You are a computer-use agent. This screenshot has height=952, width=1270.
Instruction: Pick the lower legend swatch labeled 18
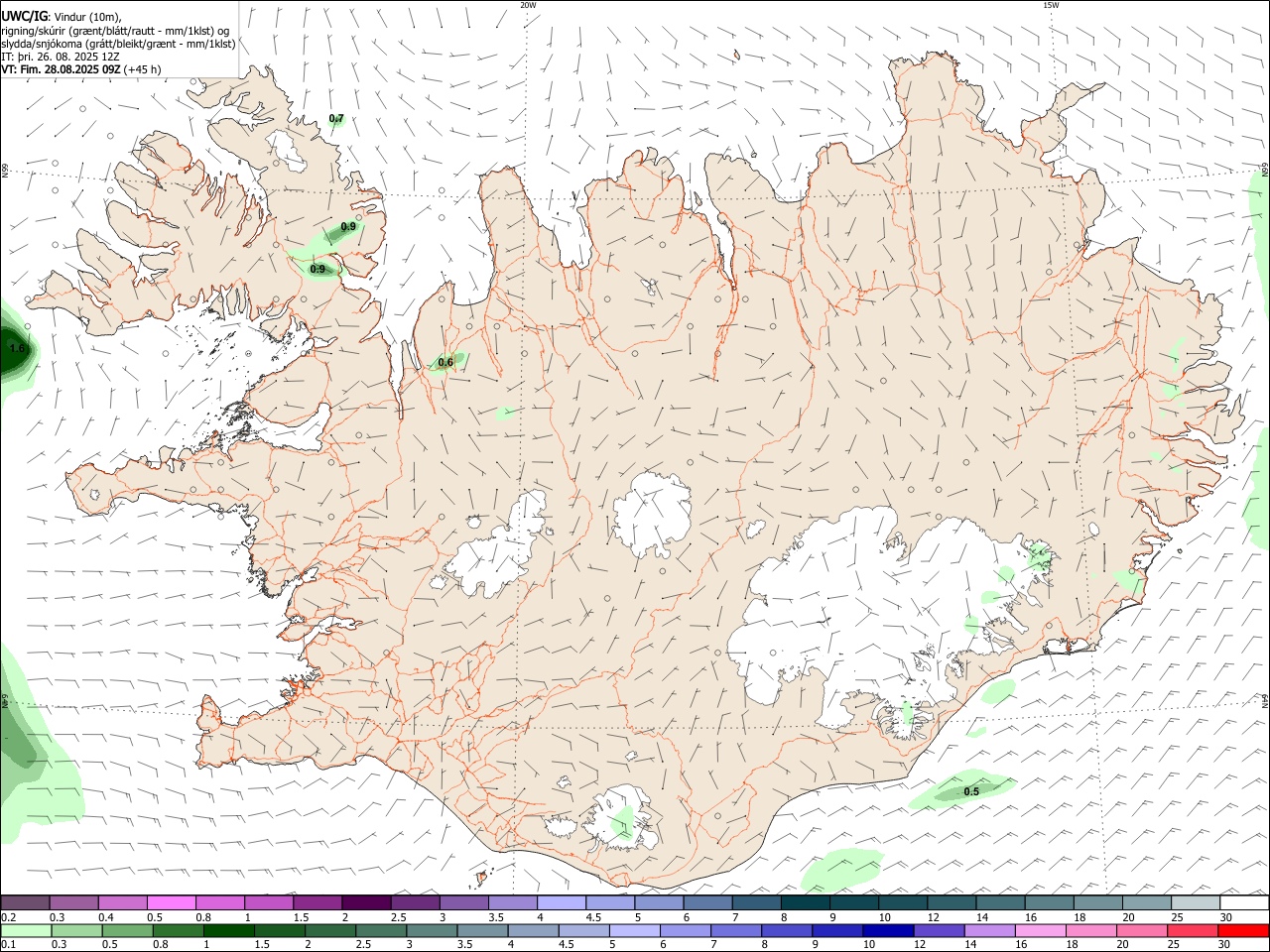(1091, 930)
